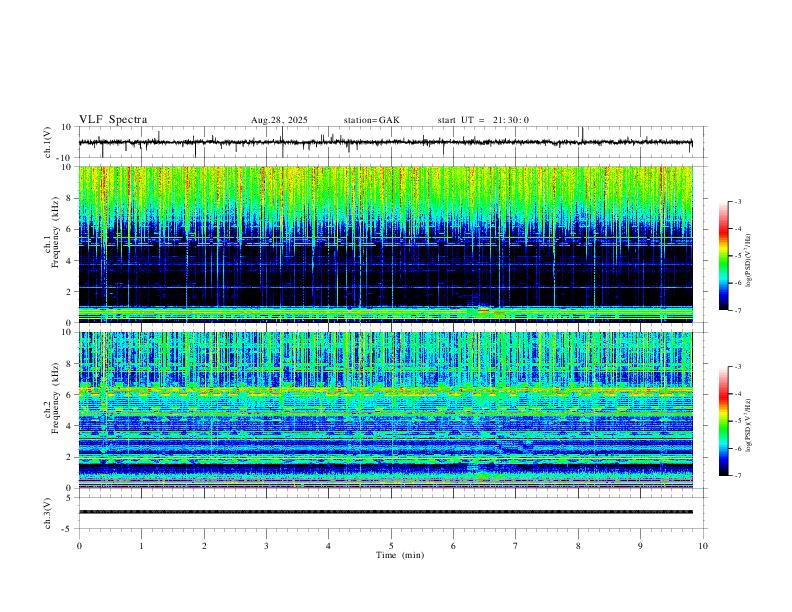This screenshot has width=792, height=612.
Task: Click the ch.2 Frequency (kHz) axis label
Action: pos(52,397)
